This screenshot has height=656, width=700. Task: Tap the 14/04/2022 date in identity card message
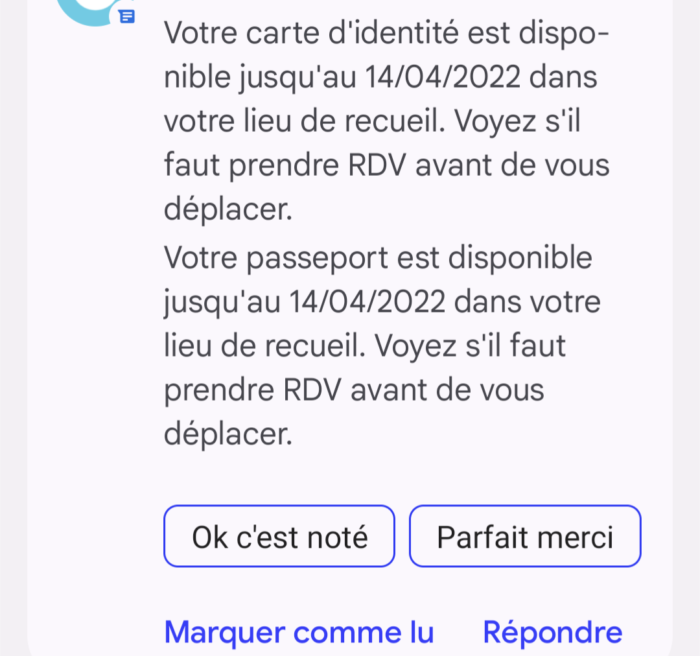[443, 76]
